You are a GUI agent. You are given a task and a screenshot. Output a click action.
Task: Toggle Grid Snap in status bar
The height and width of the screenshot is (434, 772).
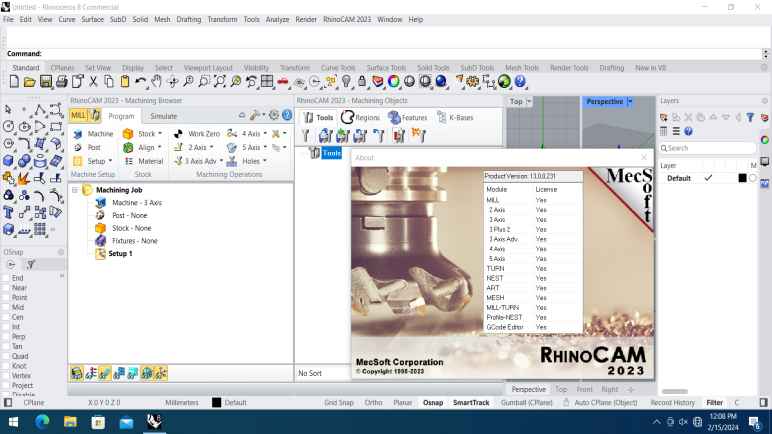click(x=338, y=402)
